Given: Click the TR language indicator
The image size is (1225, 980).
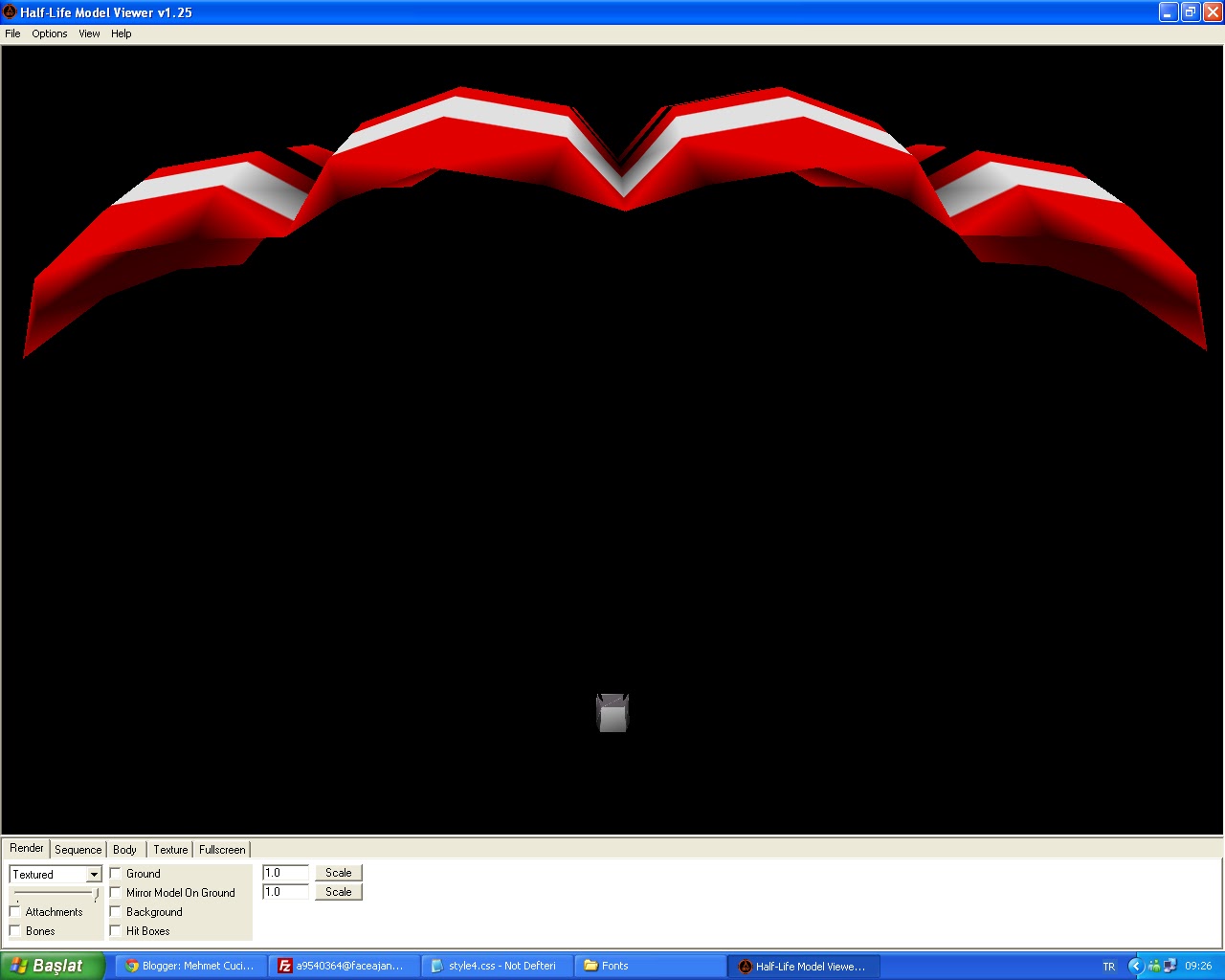Looking at the screenshot, I should 1108,967.
